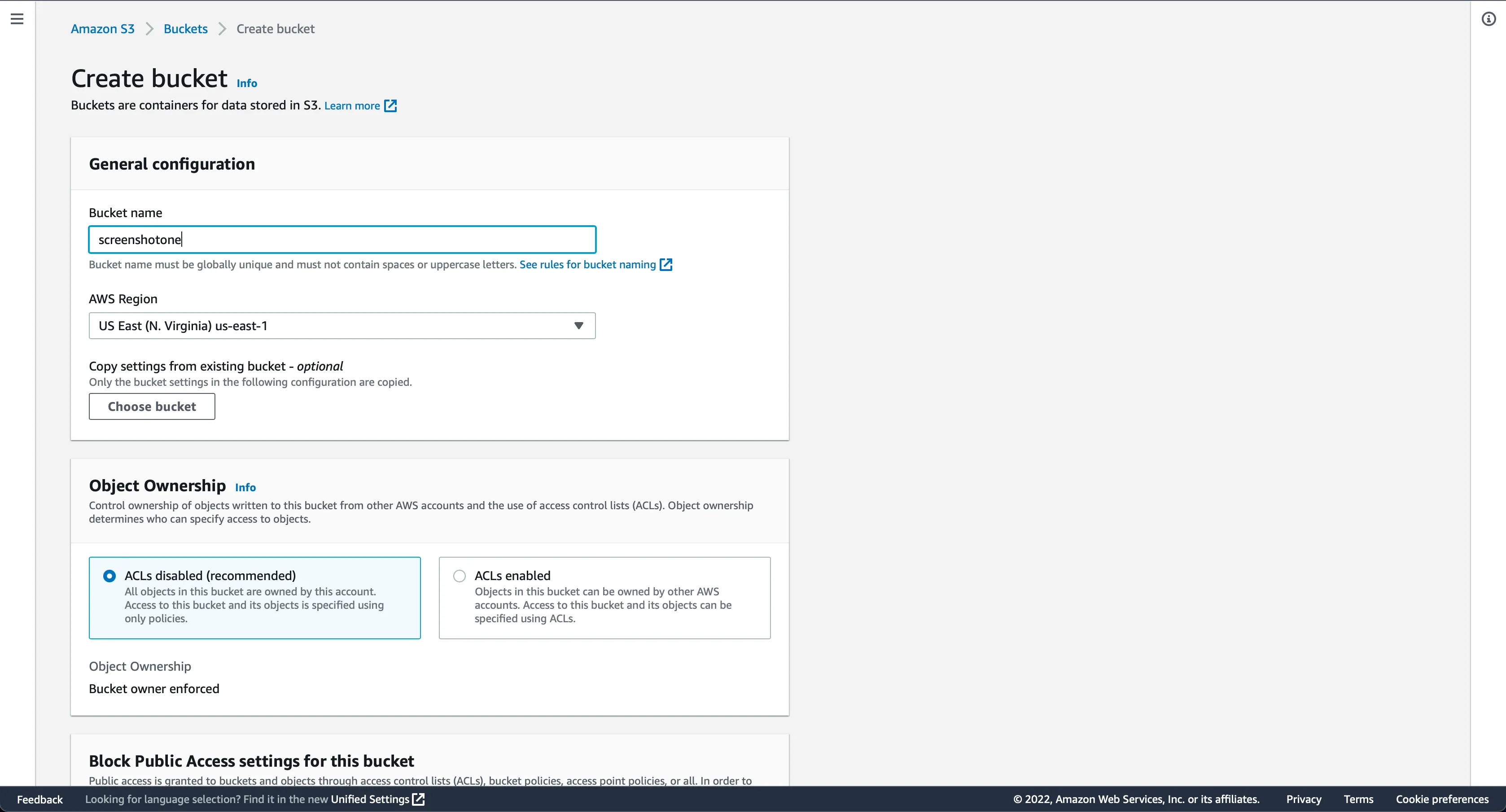The width and height of the screenshot is (1506, 812).
Task: Select ACLs disabled (recommended) radio option
Action: click(109, 576)
